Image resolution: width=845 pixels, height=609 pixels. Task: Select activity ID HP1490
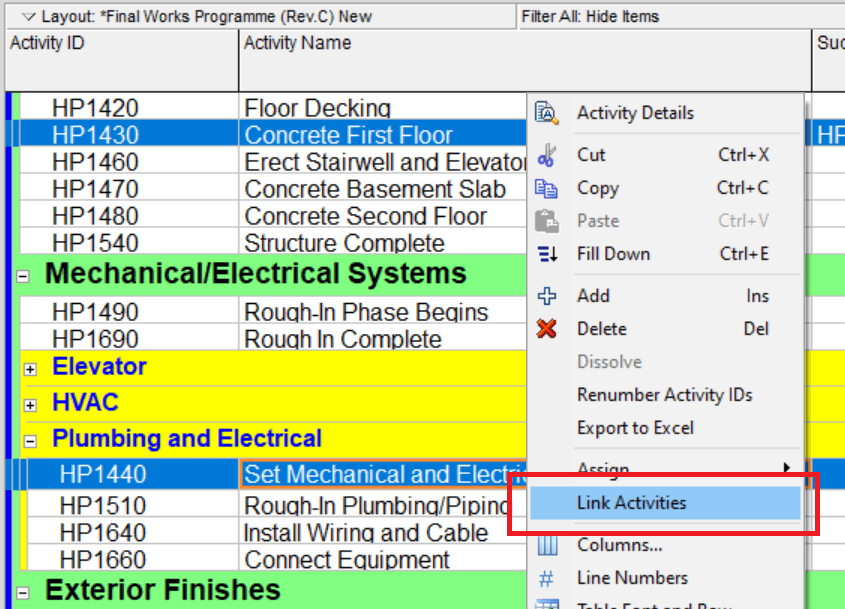[x=95, y=312]
